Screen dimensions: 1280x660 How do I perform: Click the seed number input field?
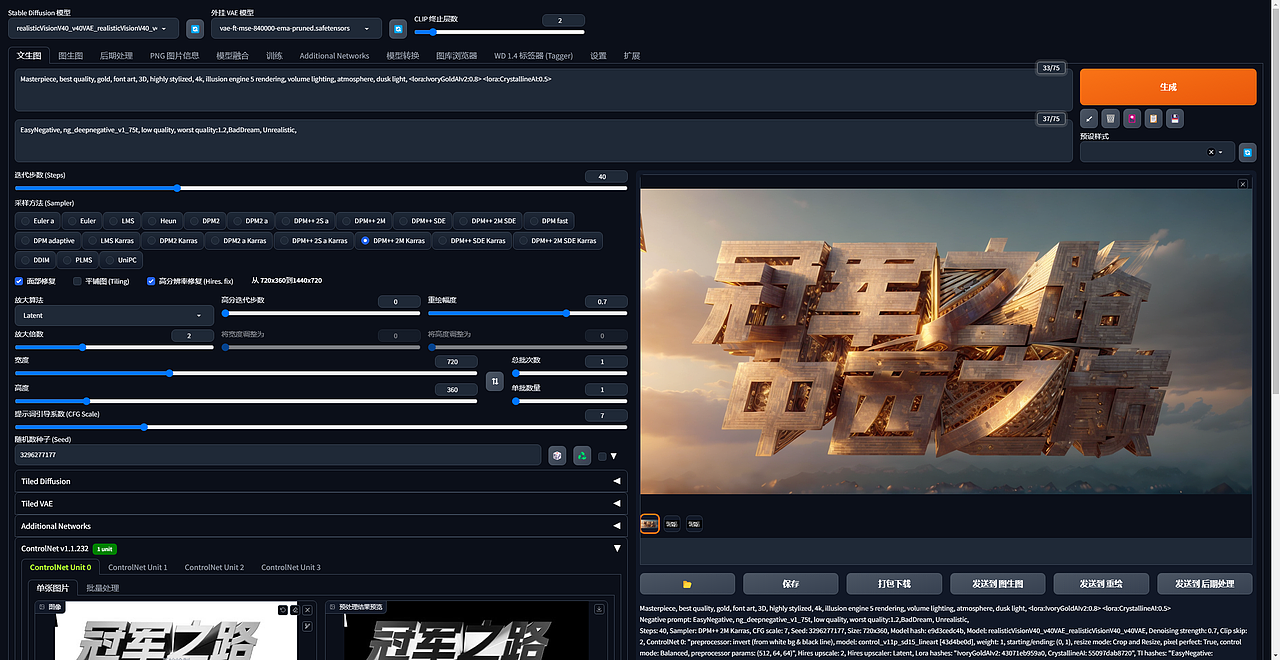278,455
